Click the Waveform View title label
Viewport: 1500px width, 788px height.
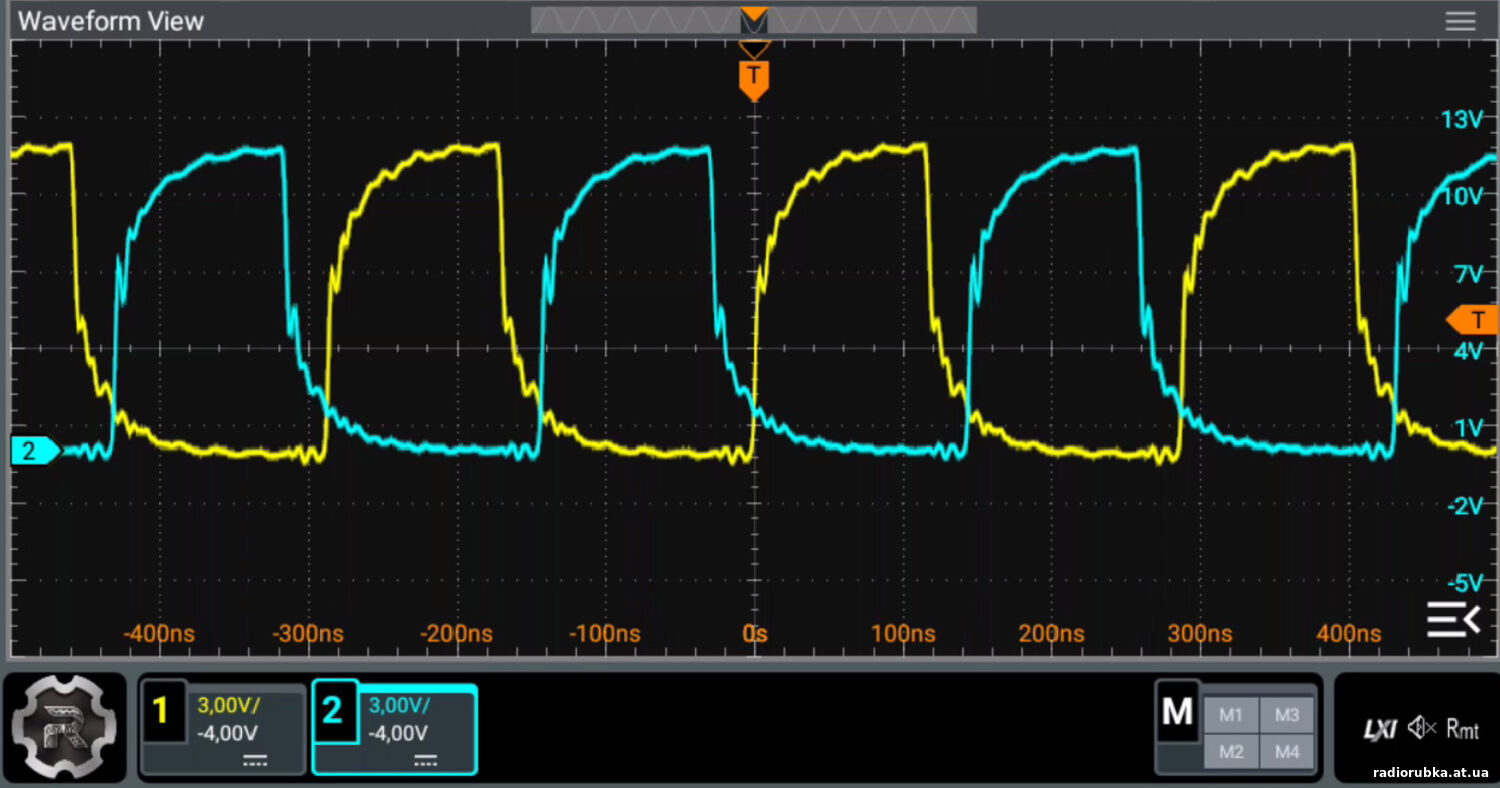coord(111,21)
